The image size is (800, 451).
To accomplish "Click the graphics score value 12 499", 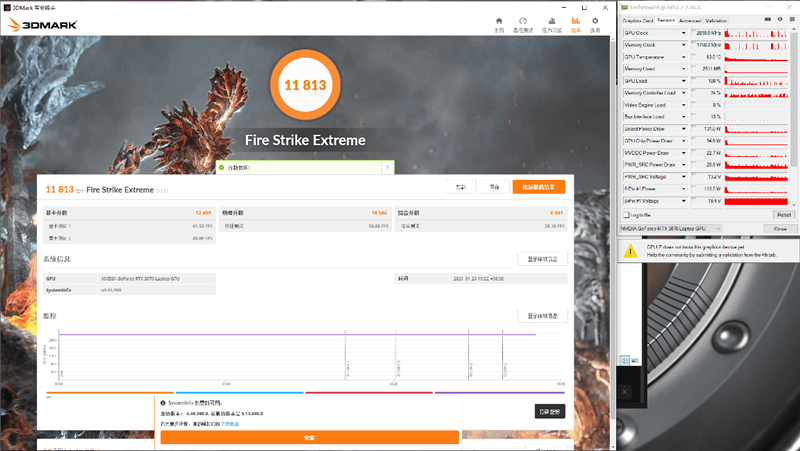I will pos(203,213).
